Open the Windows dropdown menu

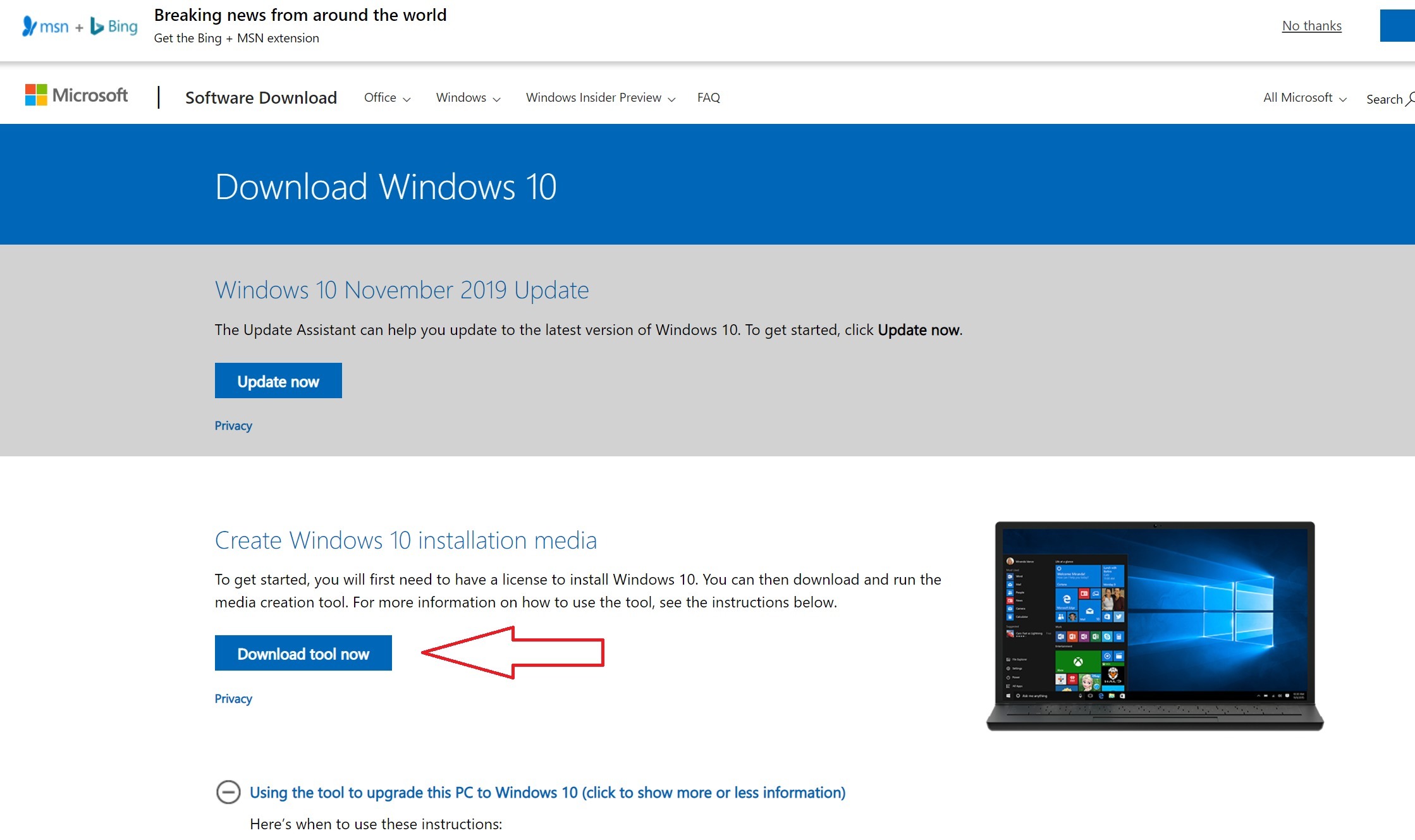[x=468, y=98]
